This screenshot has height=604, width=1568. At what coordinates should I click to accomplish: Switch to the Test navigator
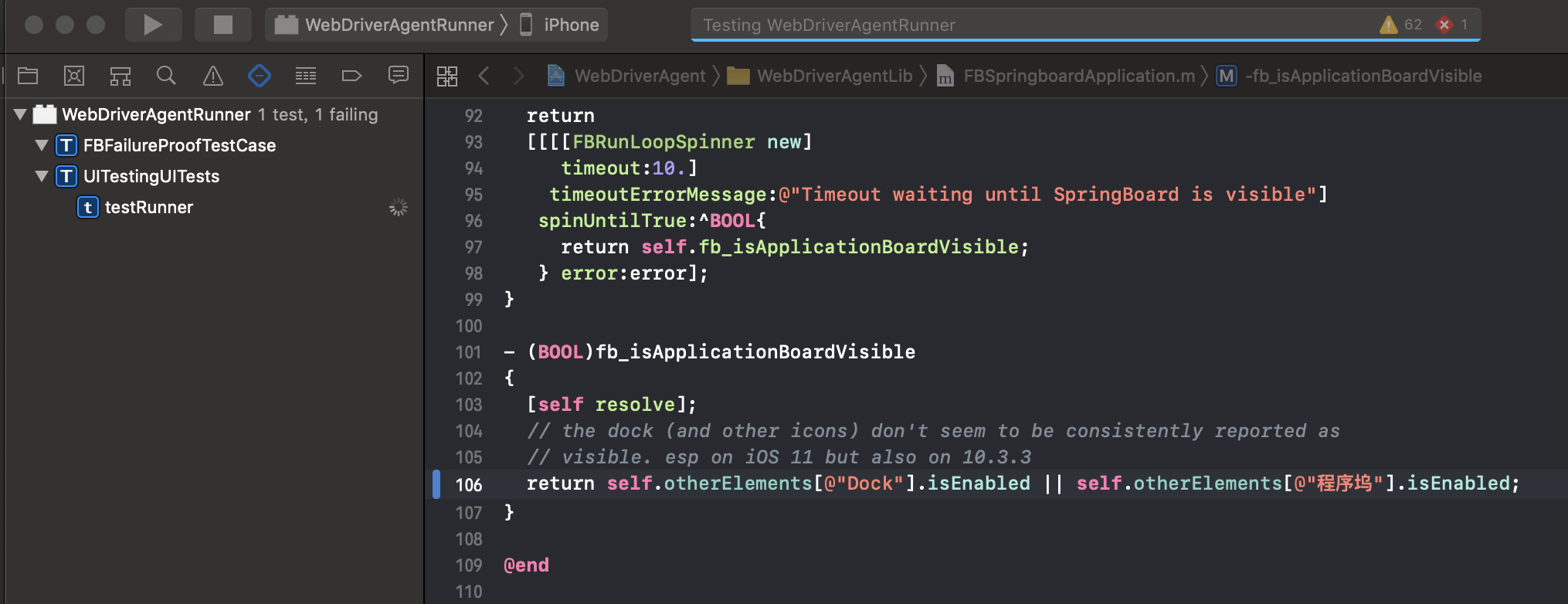pos(260,76)
